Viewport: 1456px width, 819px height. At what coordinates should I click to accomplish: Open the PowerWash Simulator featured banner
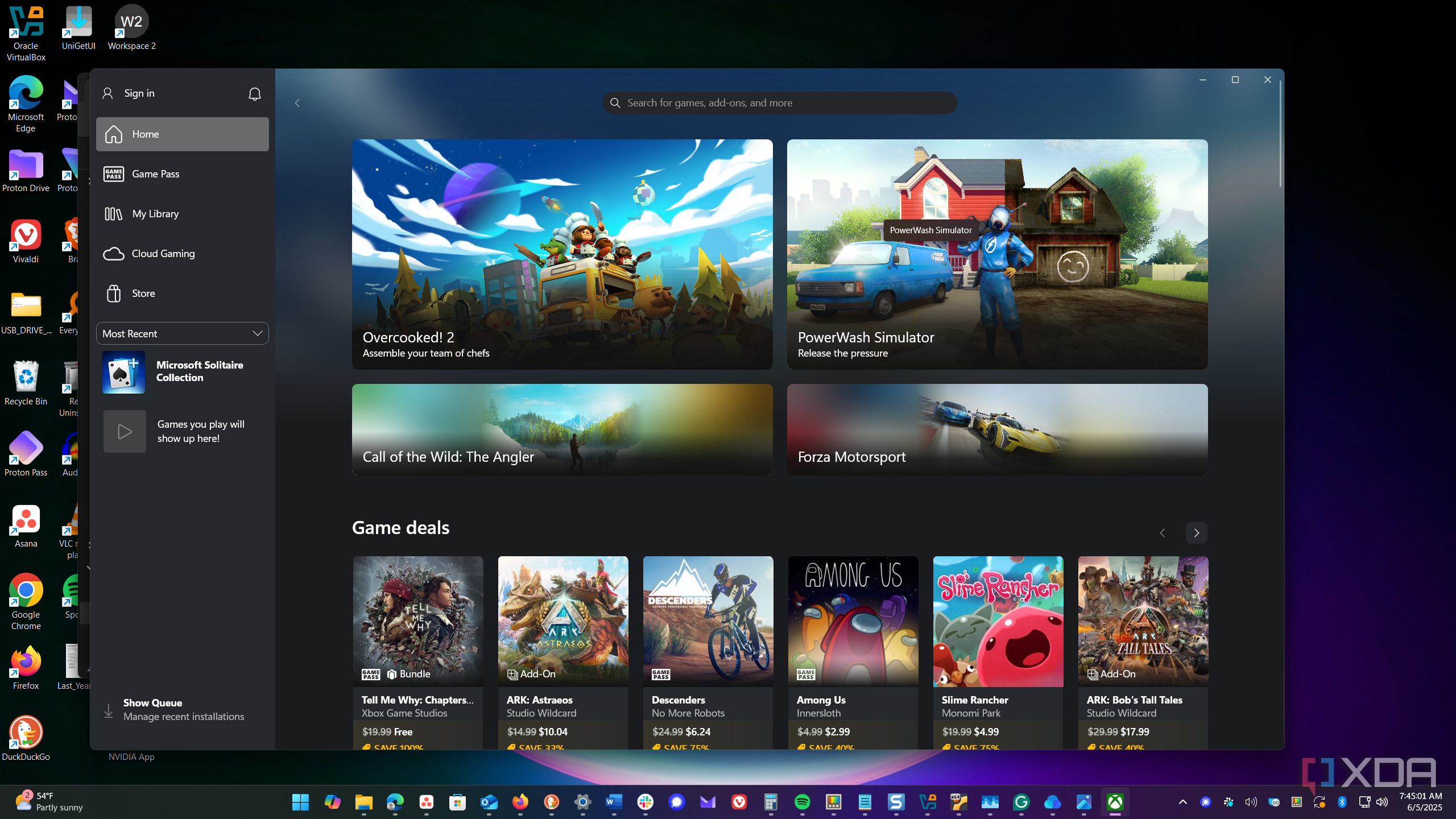997,254
